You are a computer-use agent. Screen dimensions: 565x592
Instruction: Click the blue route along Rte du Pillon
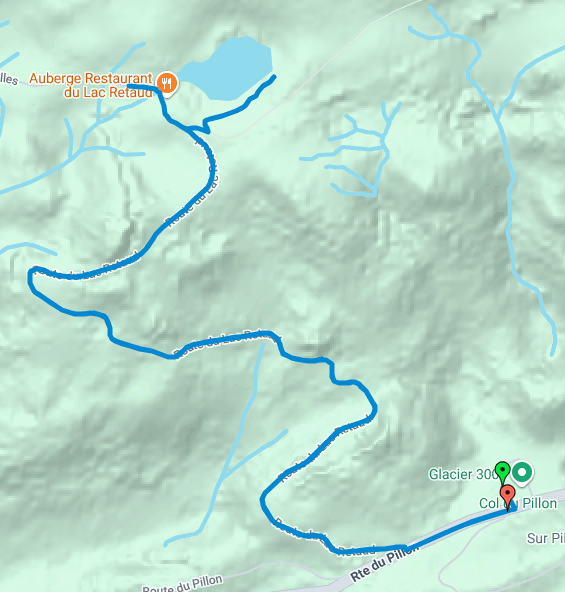[459, 528]
